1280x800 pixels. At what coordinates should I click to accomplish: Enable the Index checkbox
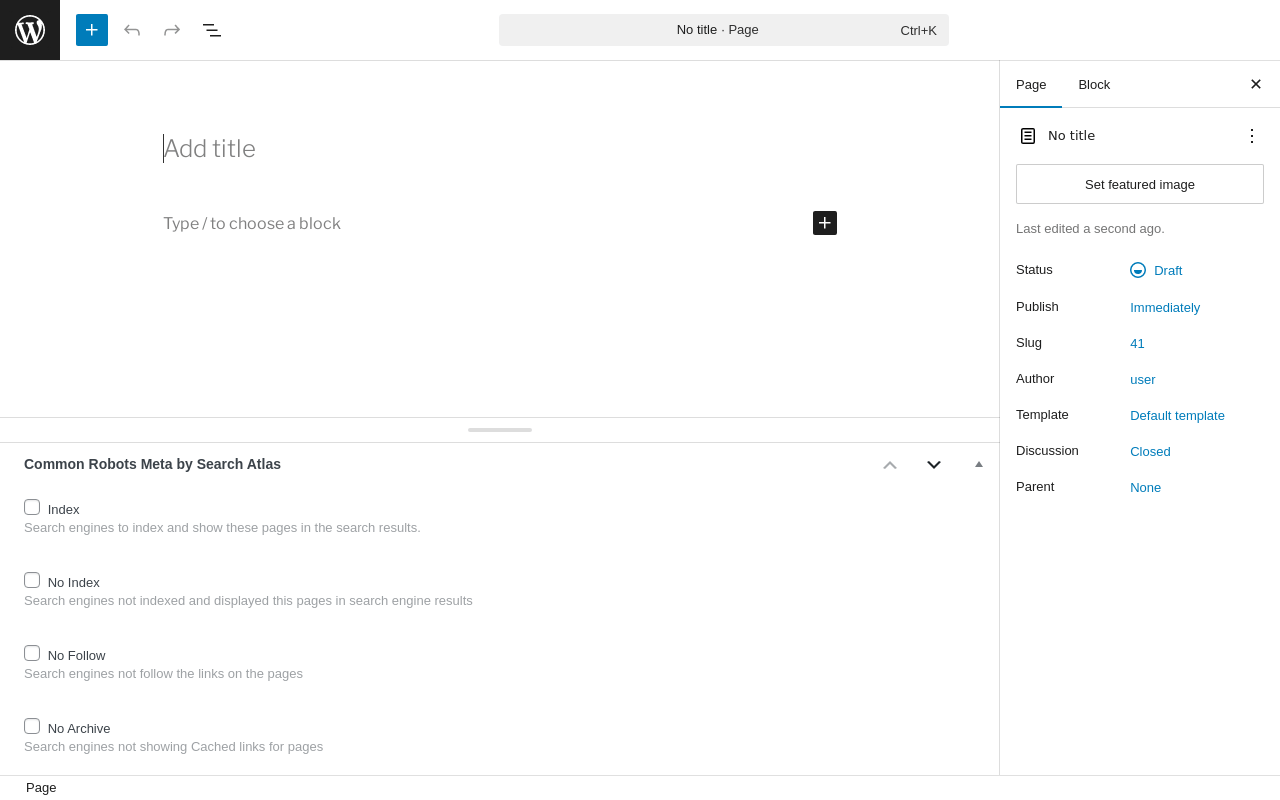(32, 508)
